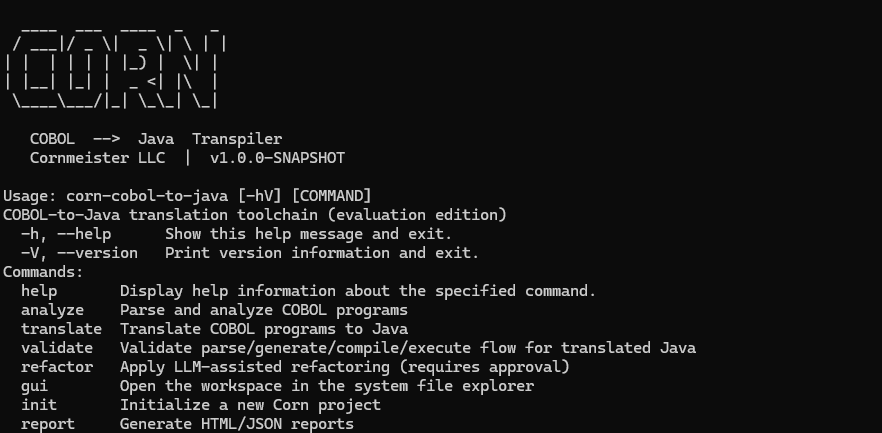Click the report command name
Viewport: 882px width, 433px height.
48,424
